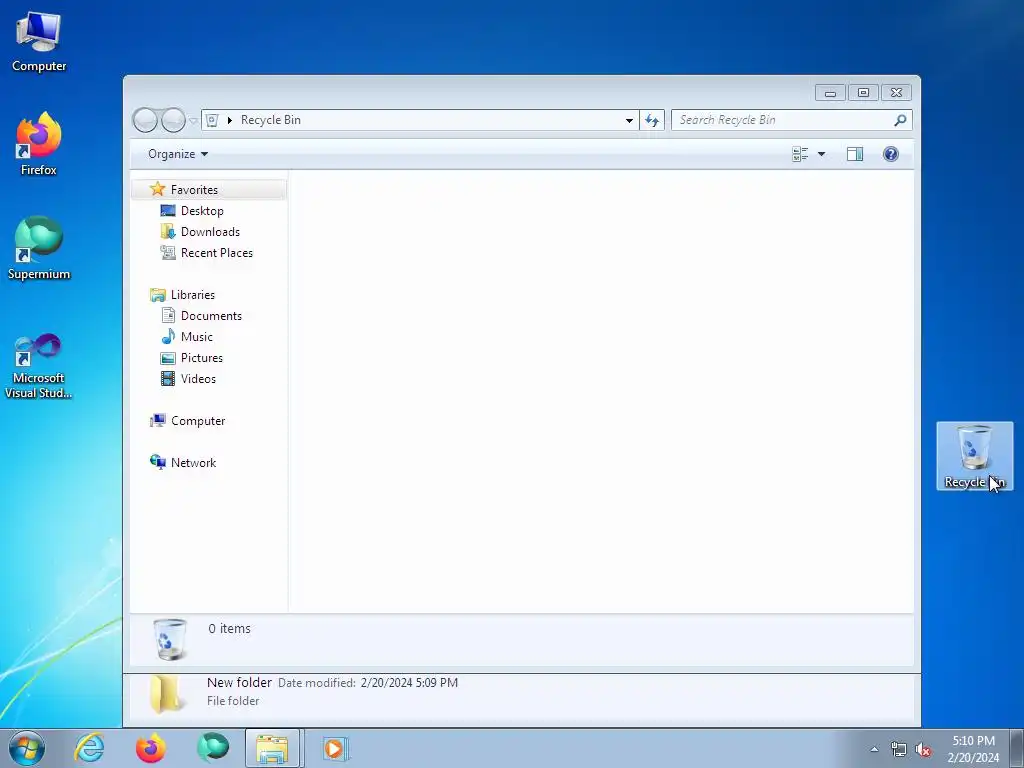Refresh the Recycle Bin view
Screen dimensions: 1024x768
[x=652, y=120]
